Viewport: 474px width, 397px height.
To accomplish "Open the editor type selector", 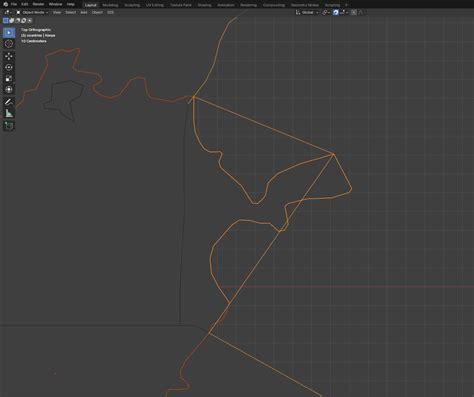I will (8, 12).
